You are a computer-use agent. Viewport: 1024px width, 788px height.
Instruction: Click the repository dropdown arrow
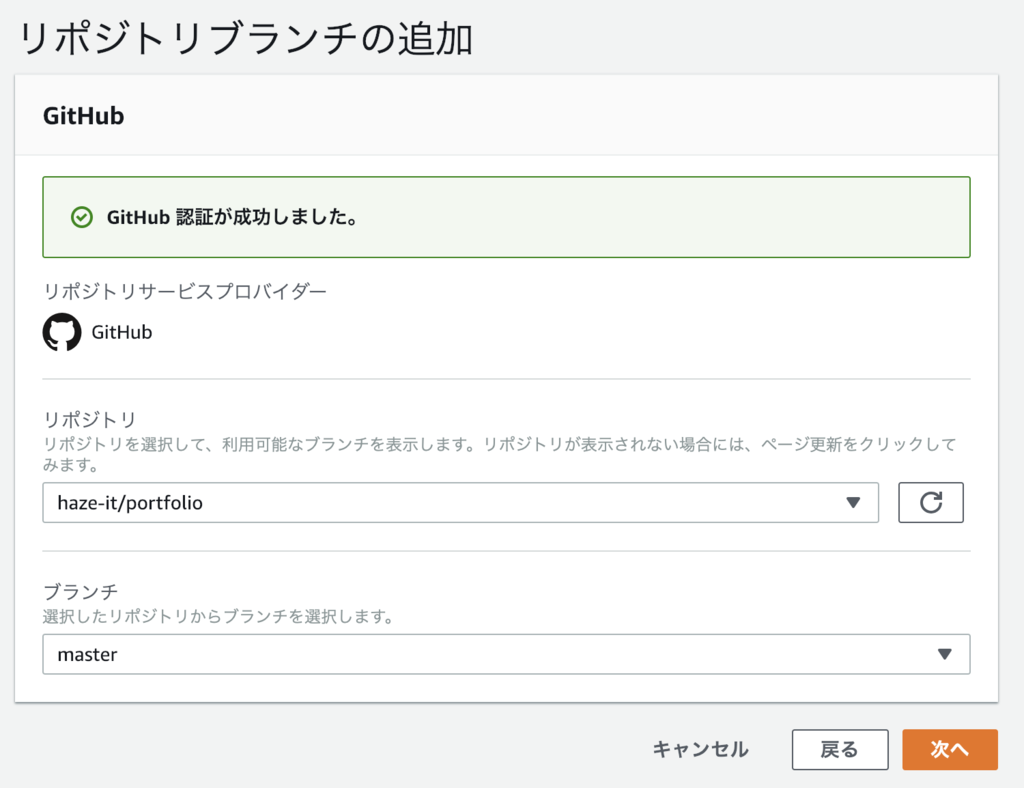tap(853, 503)
